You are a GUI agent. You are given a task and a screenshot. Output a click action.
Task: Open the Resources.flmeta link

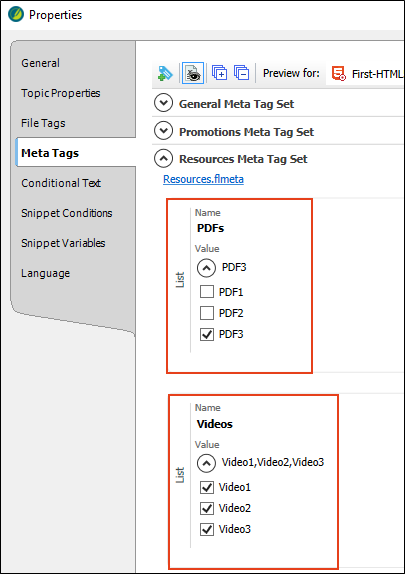pyautogui.click(x=203, y=179)
